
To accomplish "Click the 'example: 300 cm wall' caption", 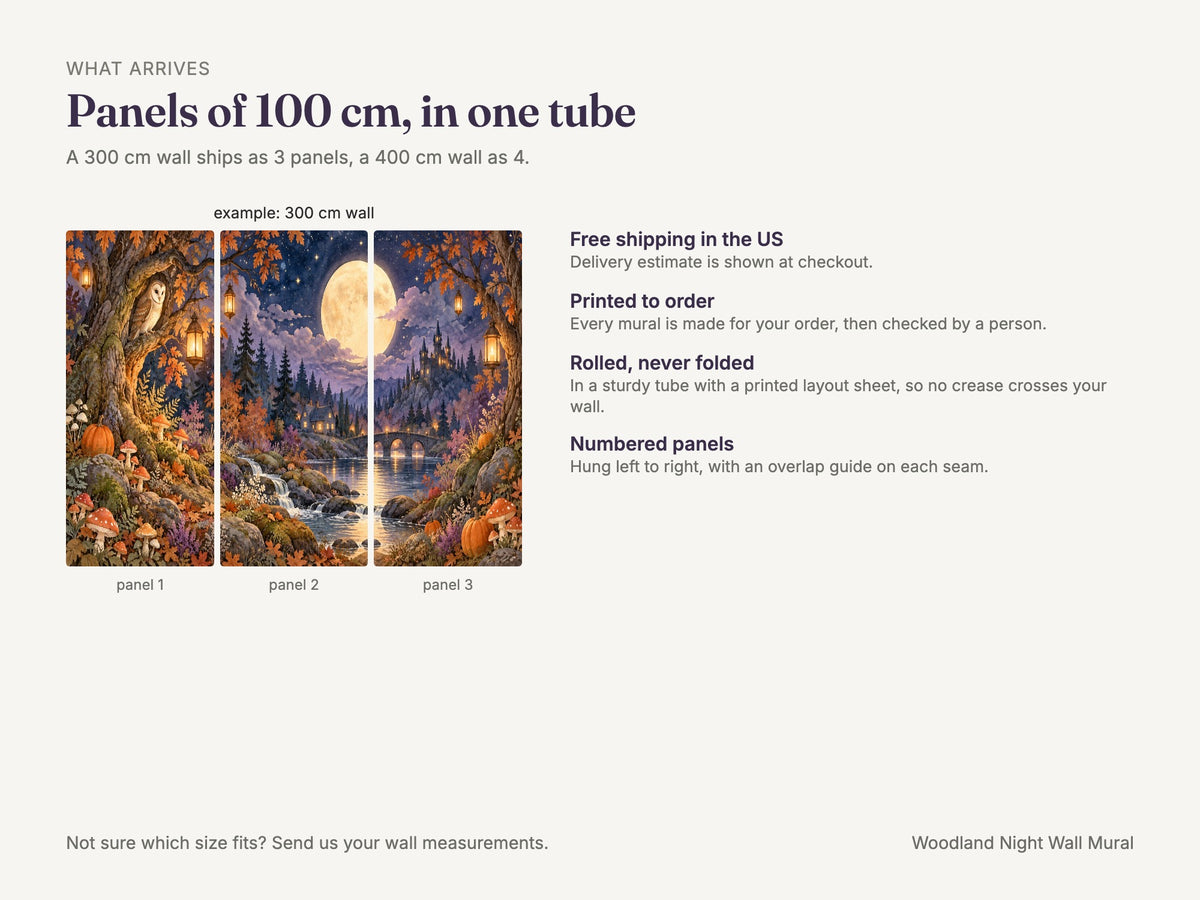I will click(x=294, y=213).
